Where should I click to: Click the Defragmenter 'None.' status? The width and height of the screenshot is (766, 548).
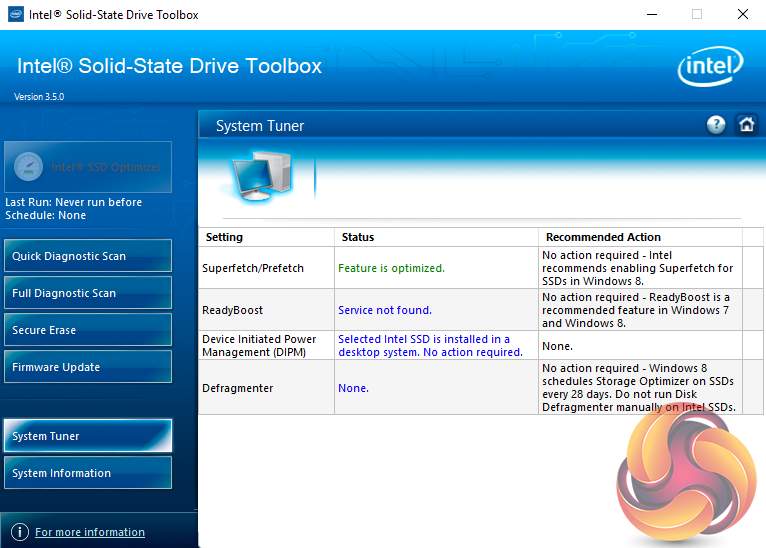(353, 388)
